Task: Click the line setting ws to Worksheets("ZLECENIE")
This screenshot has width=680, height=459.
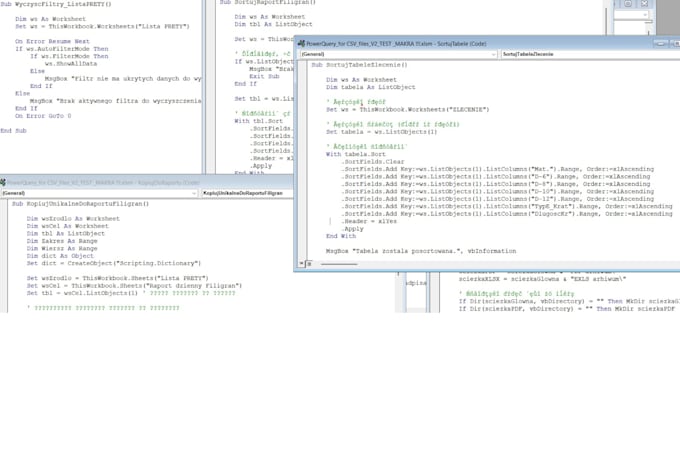Action: click(x=408, y=110)
